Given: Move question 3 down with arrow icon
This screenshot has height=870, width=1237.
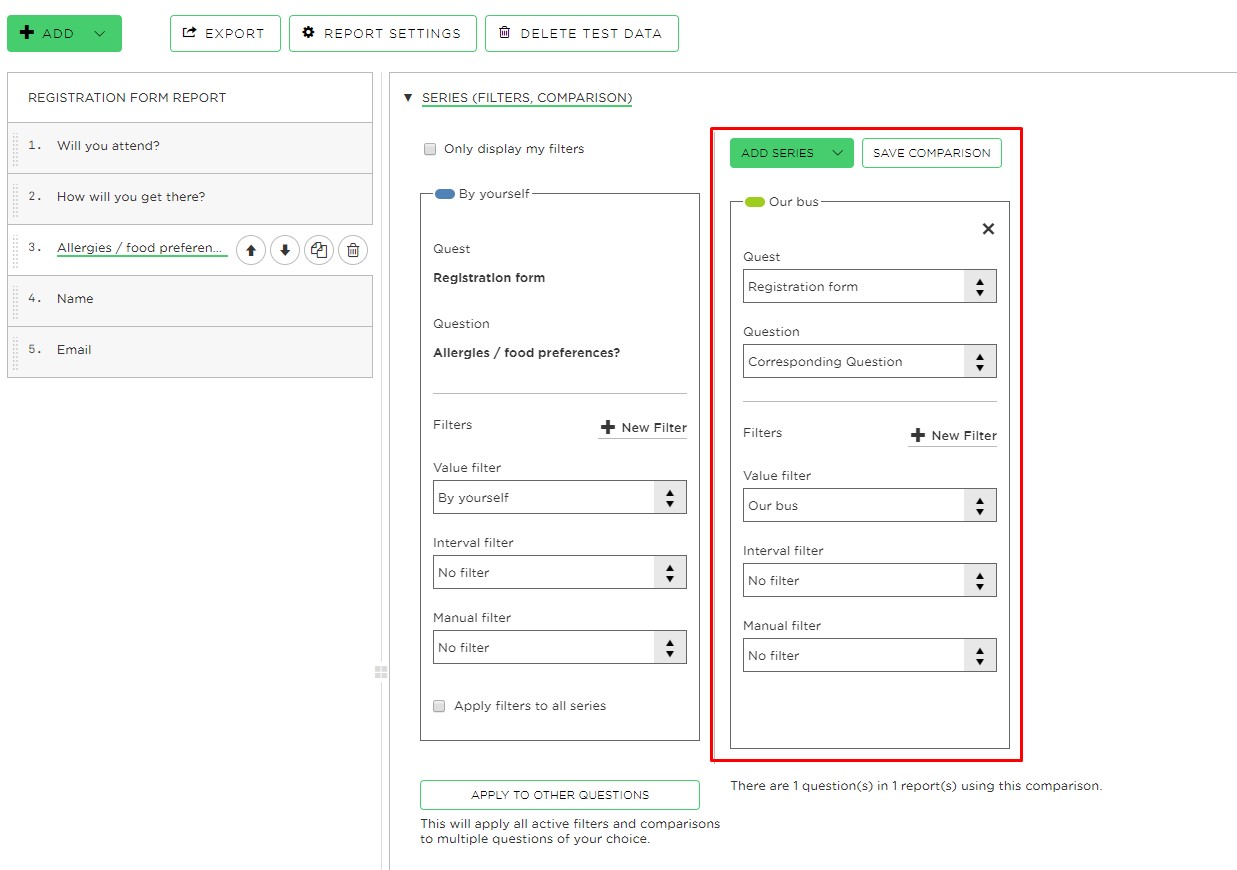Looking at the screenshot, I should (x=285, y=250).
